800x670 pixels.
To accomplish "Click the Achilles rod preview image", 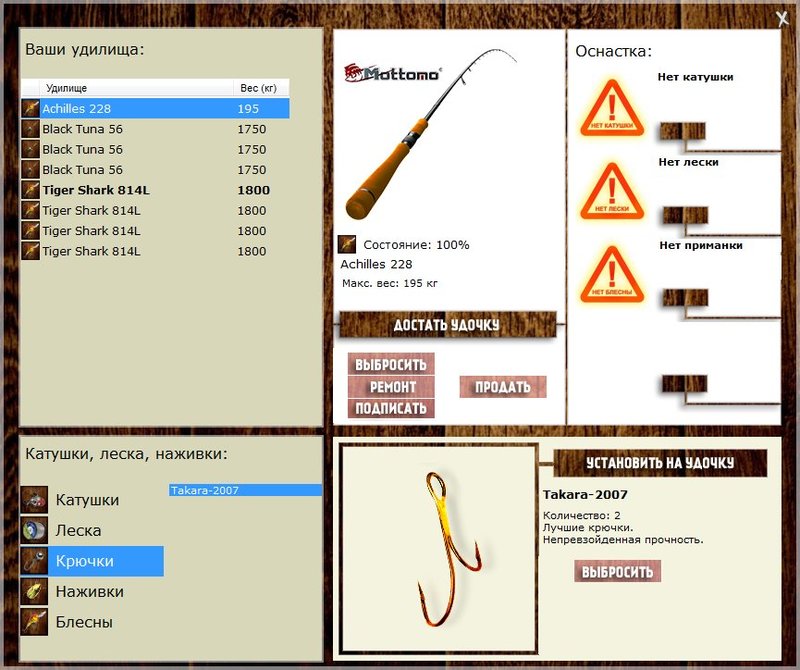I will (431, 134).
